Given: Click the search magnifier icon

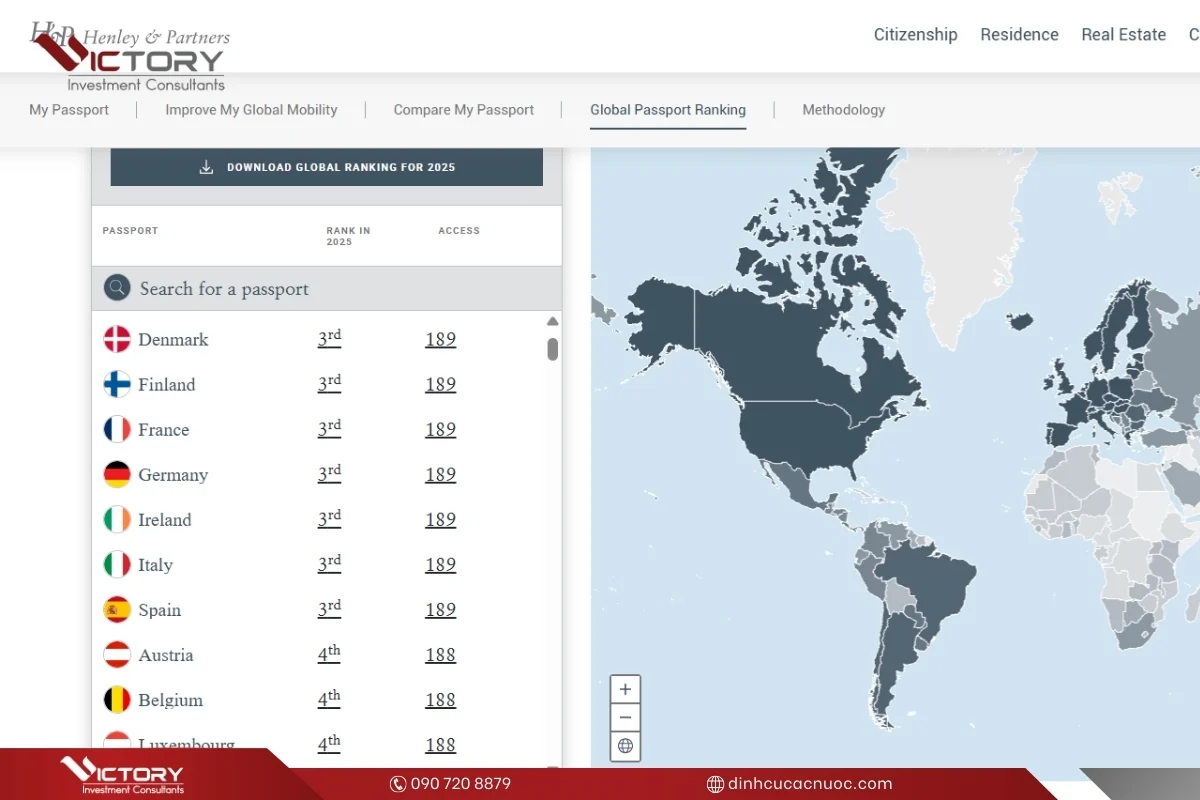Looking at the screenshot, I should click(x=117, y=288).
